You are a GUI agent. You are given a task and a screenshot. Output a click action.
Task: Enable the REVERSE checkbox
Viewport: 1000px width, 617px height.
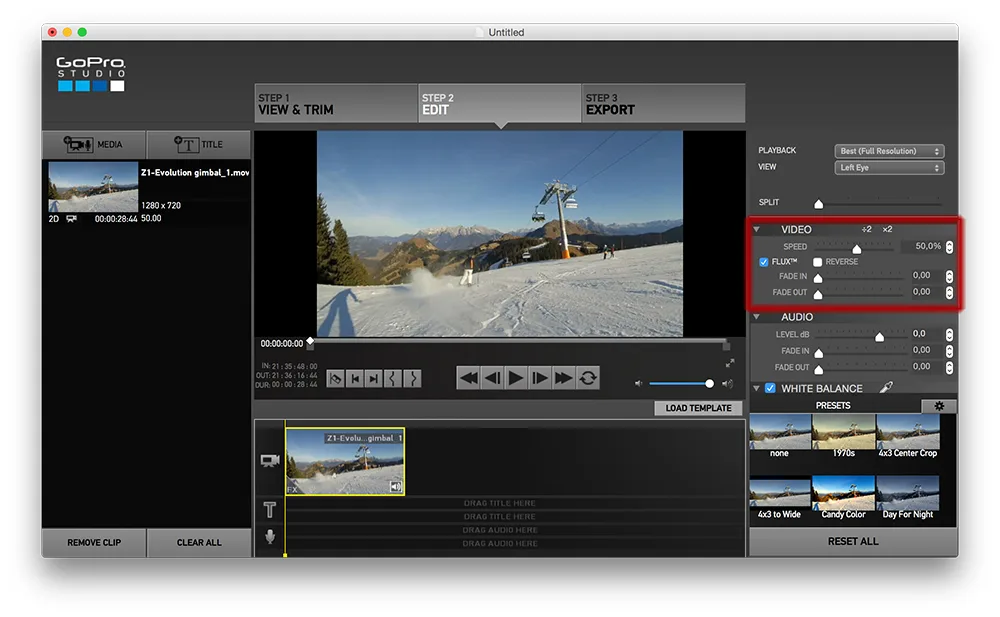[817, 262]
